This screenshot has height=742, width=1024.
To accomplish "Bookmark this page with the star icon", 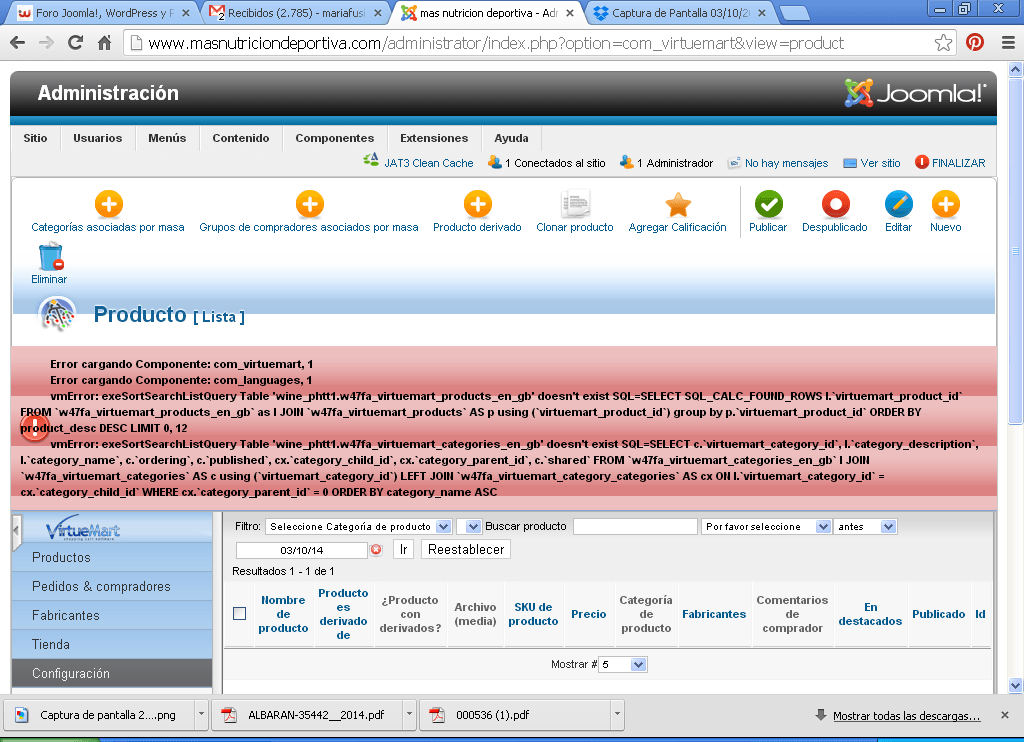I will pos(943,43).
